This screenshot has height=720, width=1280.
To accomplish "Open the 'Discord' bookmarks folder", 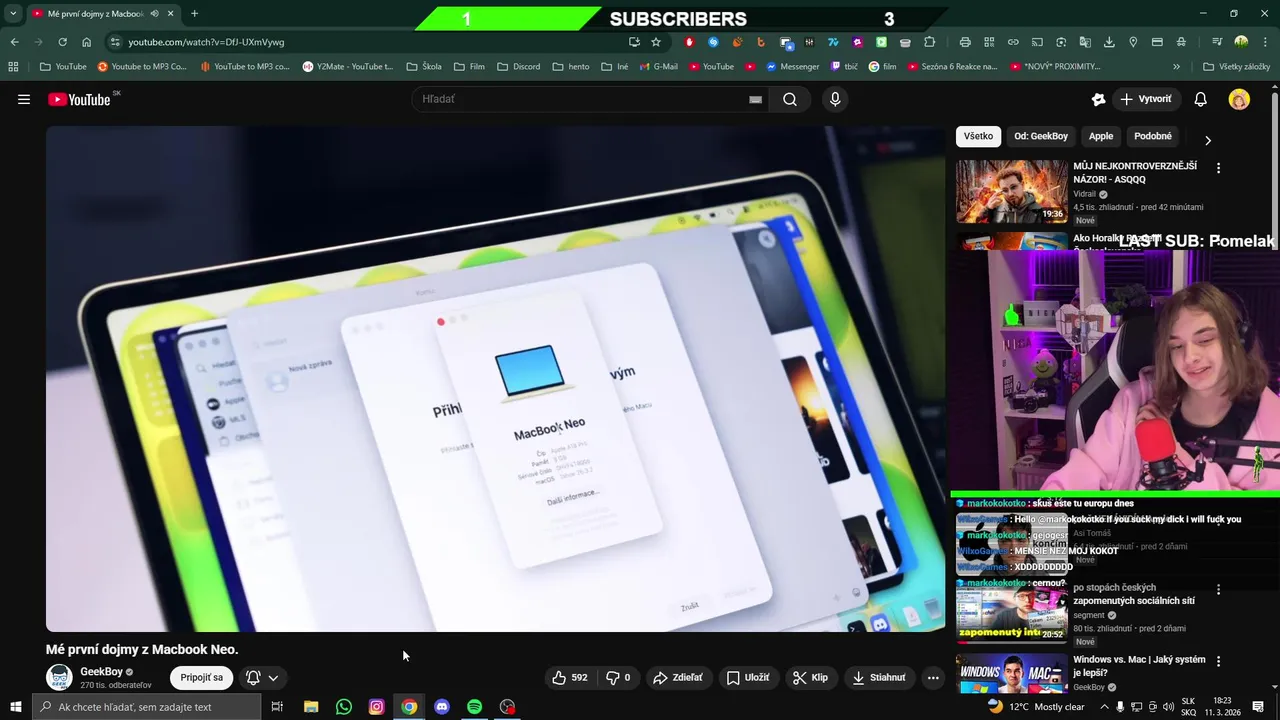I will tap(518, 67).
